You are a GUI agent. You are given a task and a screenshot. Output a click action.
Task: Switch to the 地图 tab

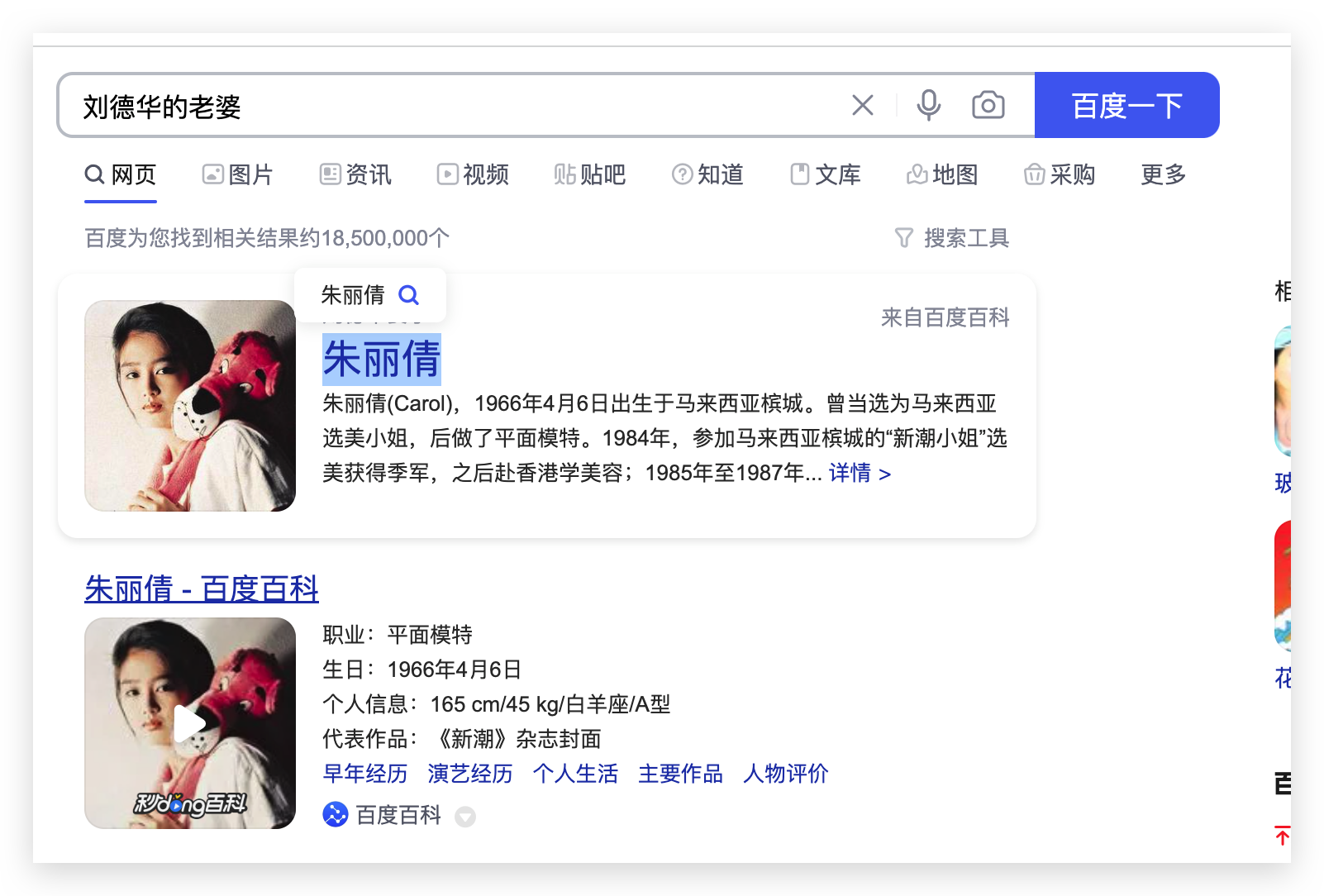943,174
